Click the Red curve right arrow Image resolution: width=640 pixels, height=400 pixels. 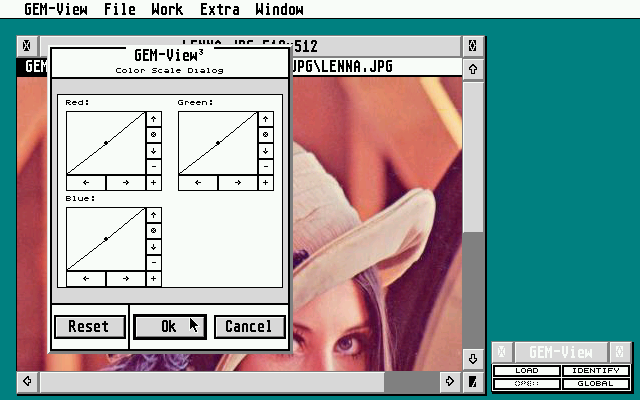click(x=126, y=182)
